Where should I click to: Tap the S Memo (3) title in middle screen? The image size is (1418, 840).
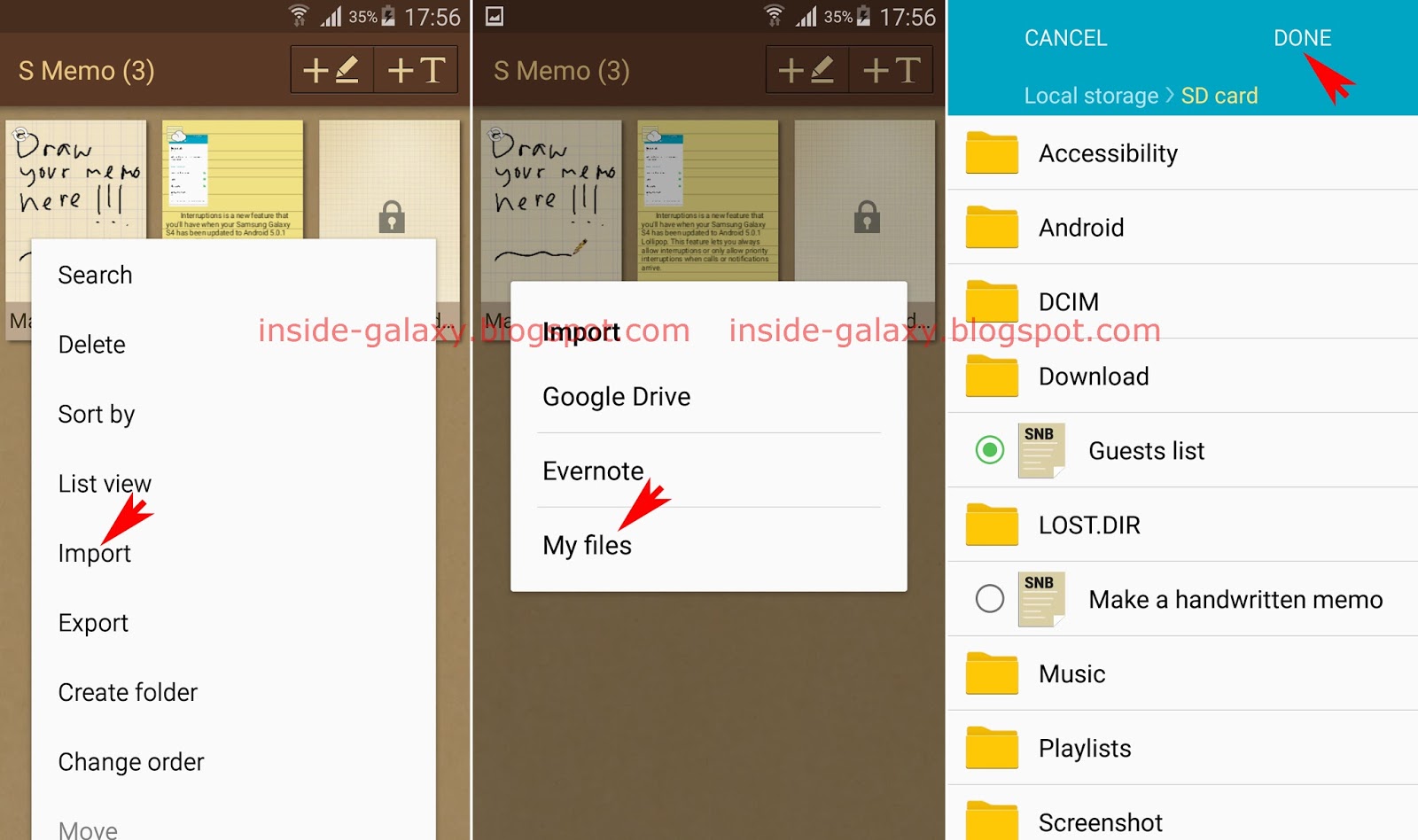click(x=562, y=71)
